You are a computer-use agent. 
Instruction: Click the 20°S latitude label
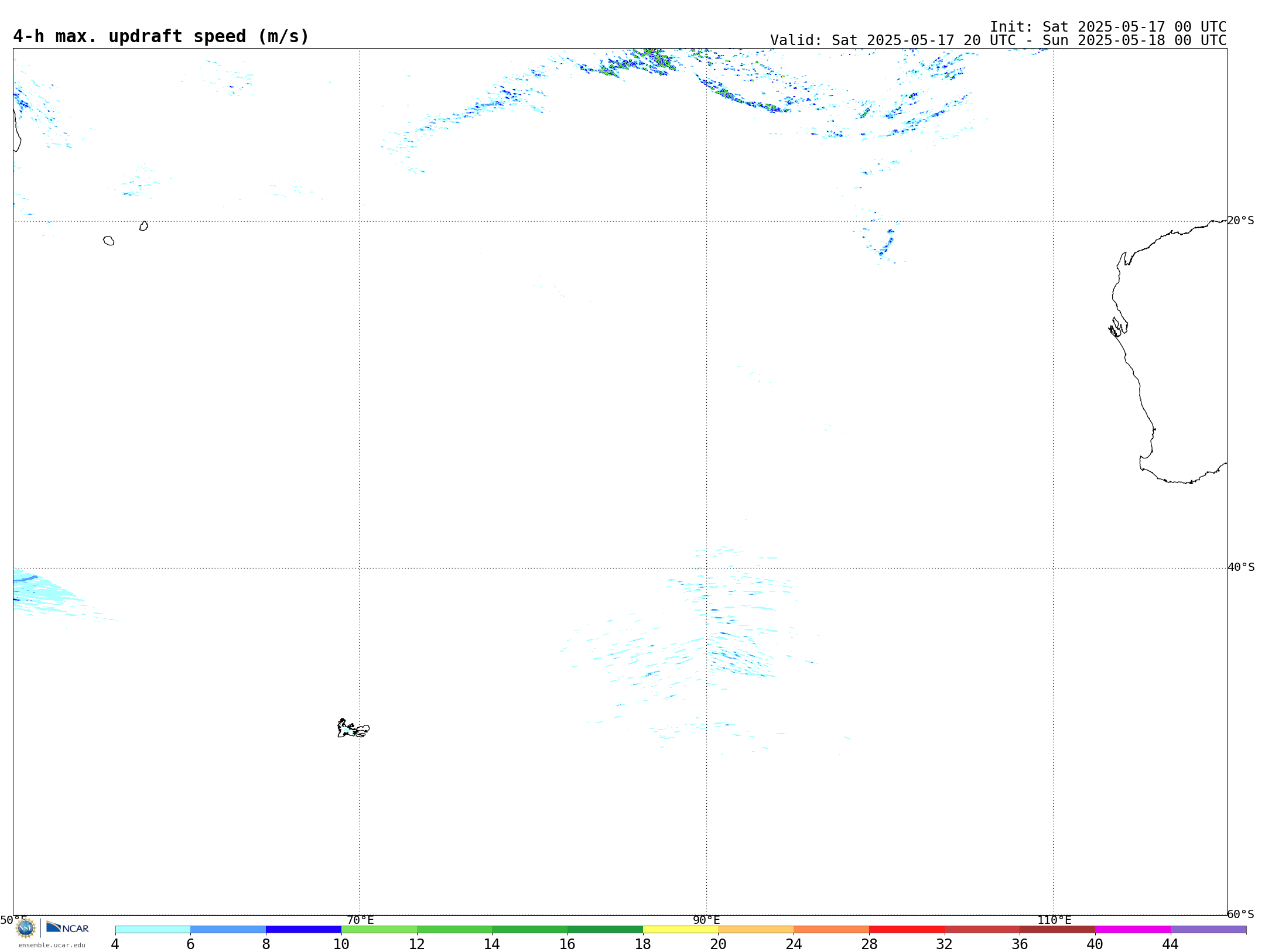pyautogui.click(x=1240, y=221)
